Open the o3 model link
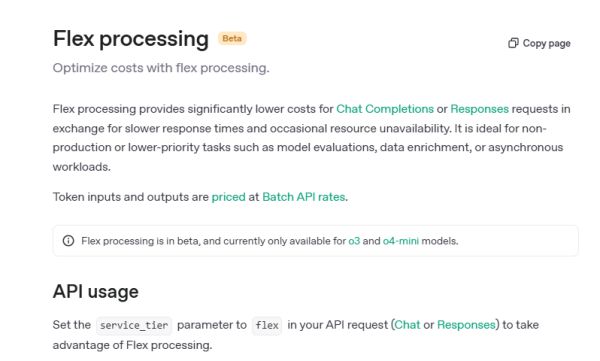This screenshot has width=600, height=361. pyautogui.click(x=354, y=241)
